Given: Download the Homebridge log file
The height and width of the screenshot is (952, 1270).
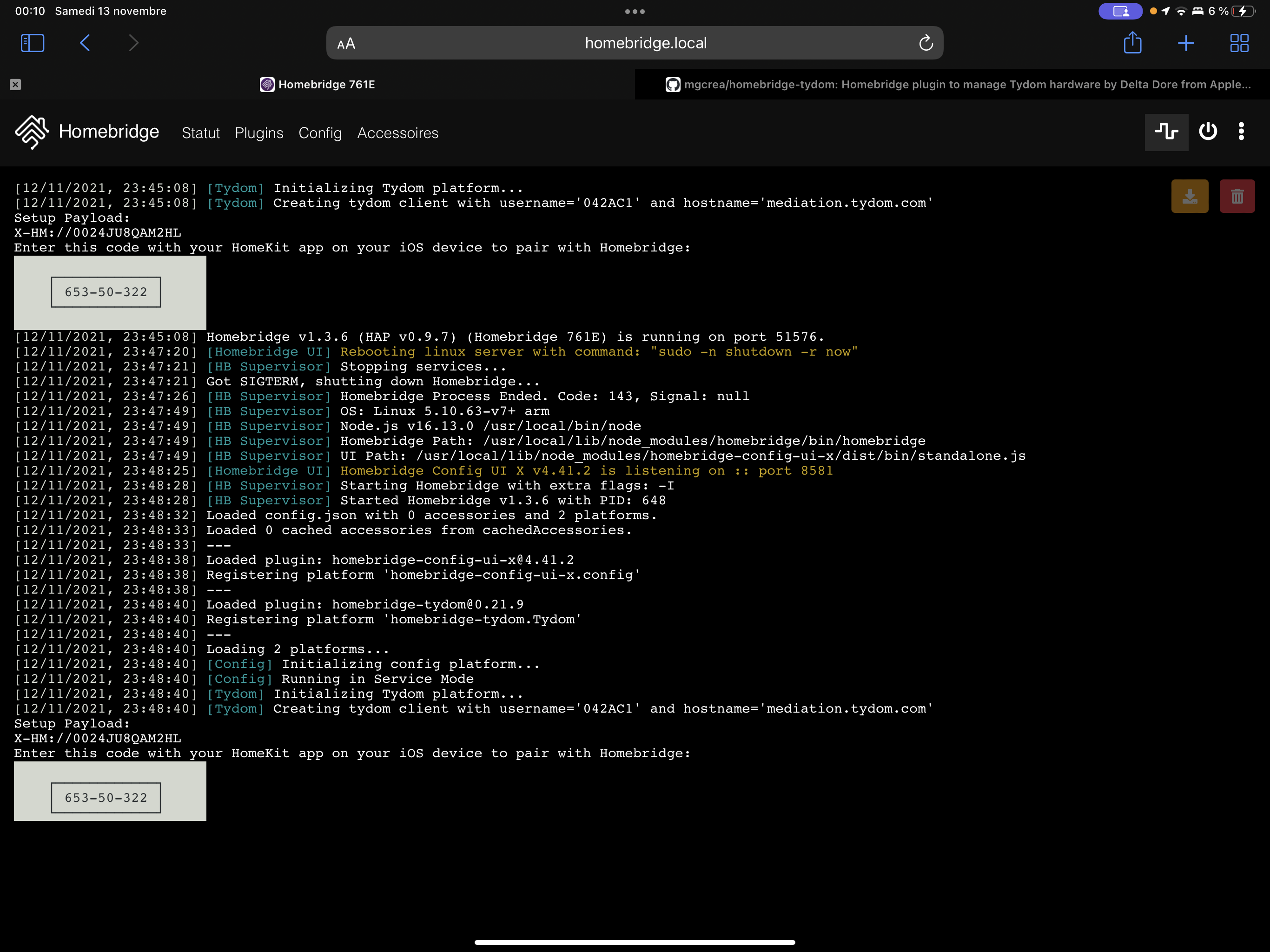Looking at the screenshot, I should click(x=1190, y=196).
